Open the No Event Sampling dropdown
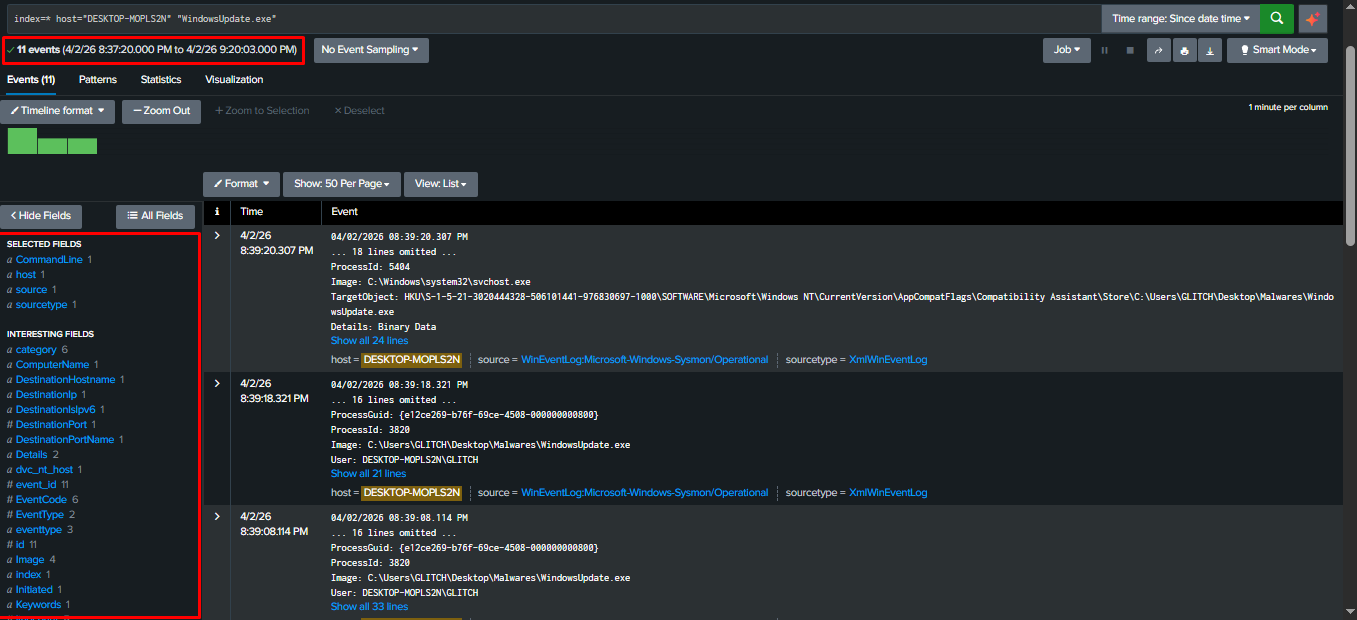This screenshot has height=620, width=1357. (x=370, y=49)
